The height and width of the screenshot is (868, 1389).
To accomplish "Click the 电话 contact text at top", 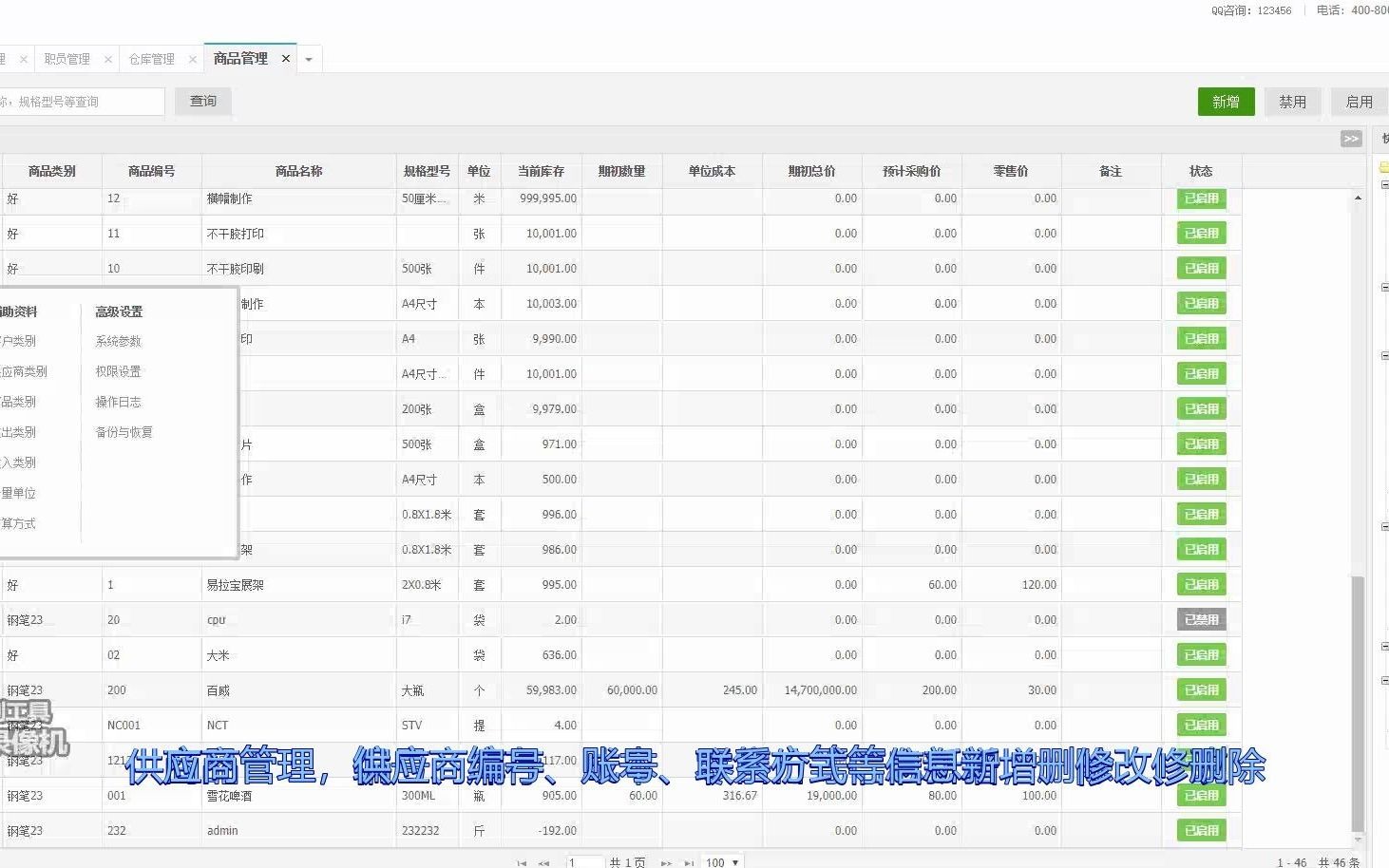I will tap(1352, 10).
